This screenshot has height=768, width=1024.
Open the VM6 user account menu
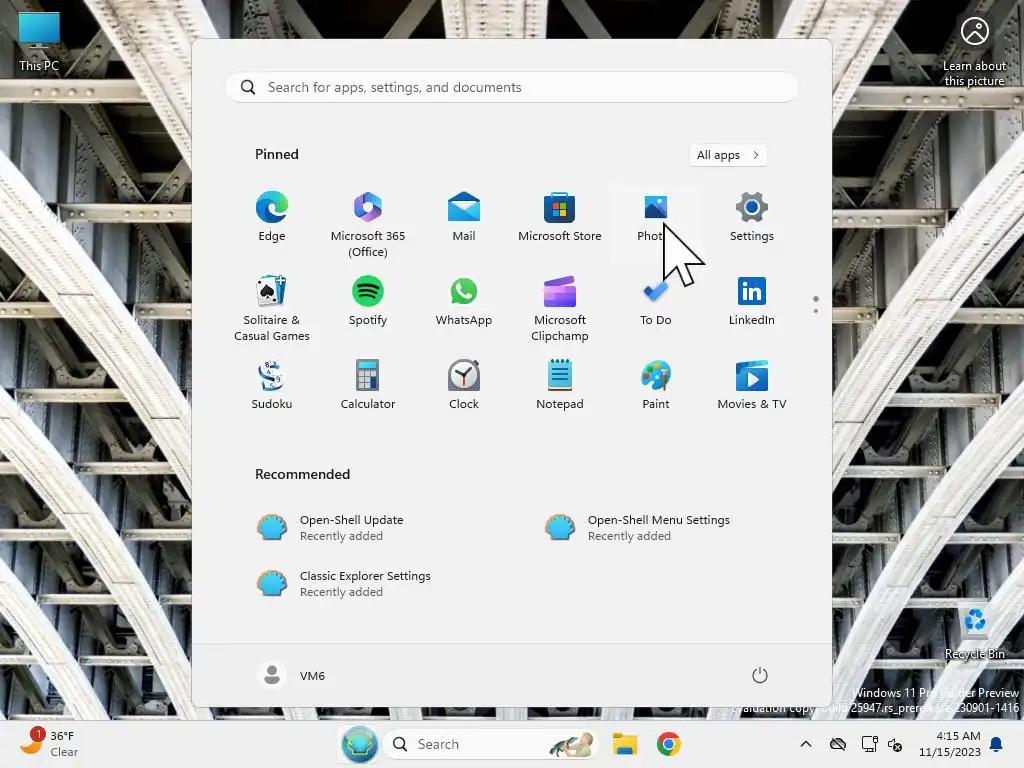(x=292, y=675)
